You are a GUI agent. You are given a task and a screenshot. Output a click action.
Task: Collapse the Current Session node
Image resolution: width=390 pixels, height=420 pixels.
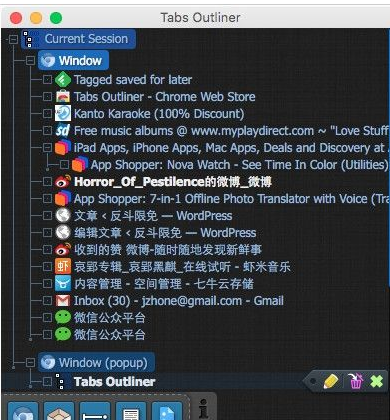pos(13,39)
